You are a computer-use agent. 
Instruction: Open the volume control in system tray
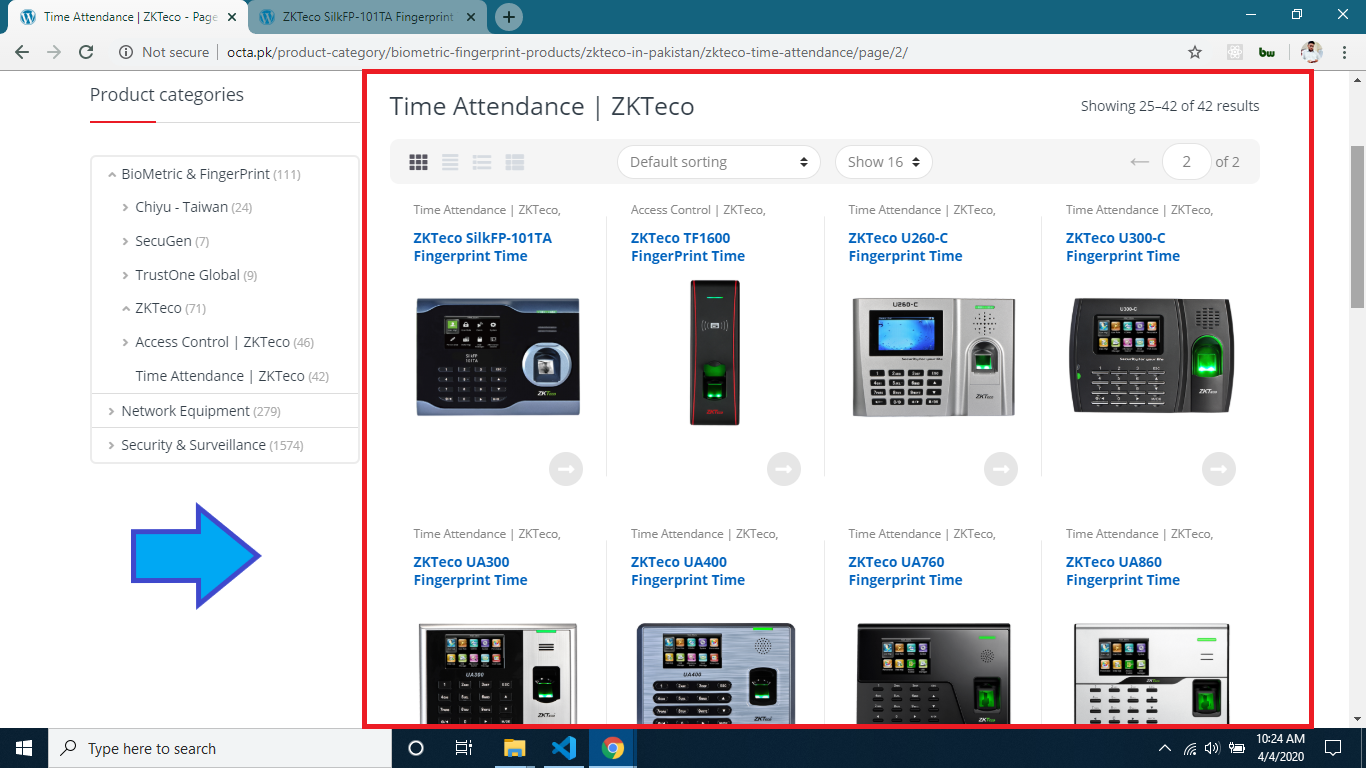tap(1212, 748)
